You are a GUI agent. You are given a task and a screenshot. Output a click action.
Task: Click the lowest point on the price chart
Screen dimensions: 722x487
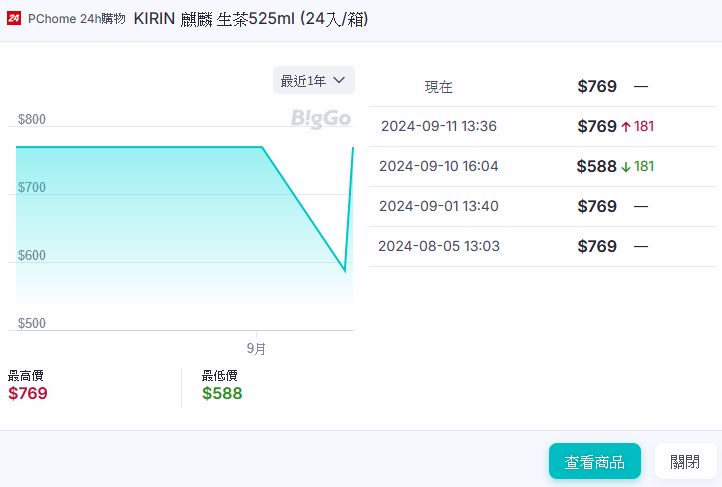click(345, 271)
